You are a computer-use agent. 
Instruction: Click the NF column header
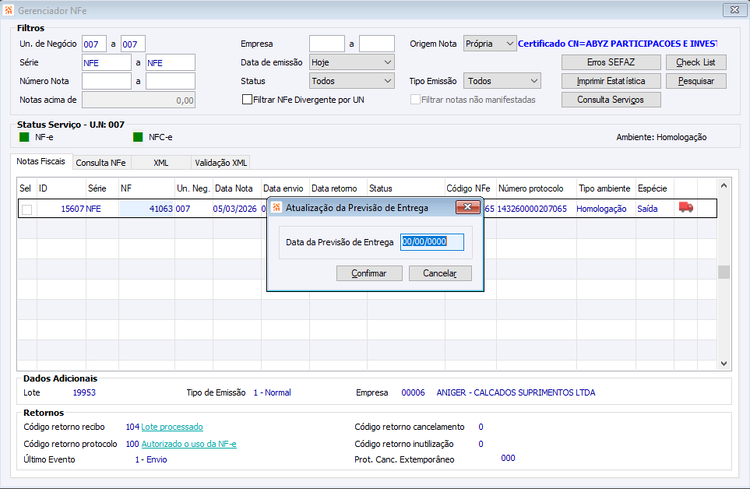click(146, 189)
